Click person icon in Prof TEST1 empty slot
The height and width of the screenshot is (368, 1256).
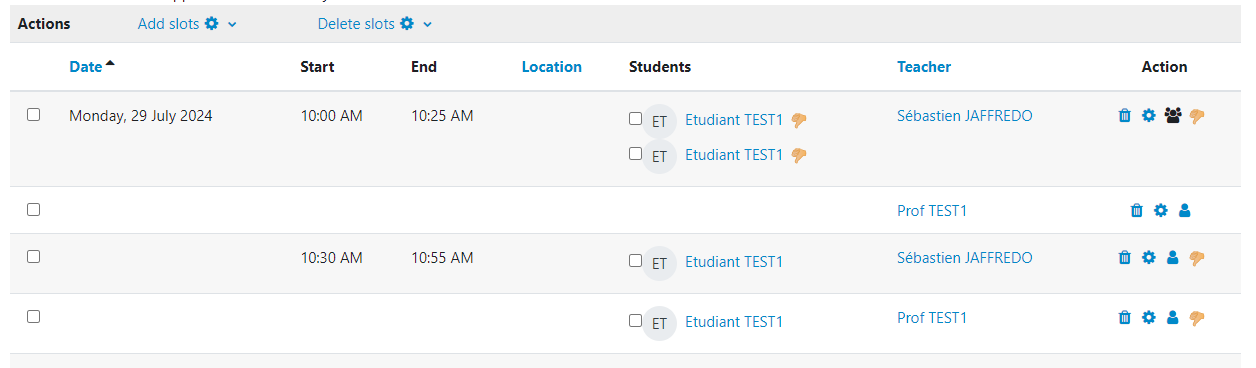(x=1185, y=210)
